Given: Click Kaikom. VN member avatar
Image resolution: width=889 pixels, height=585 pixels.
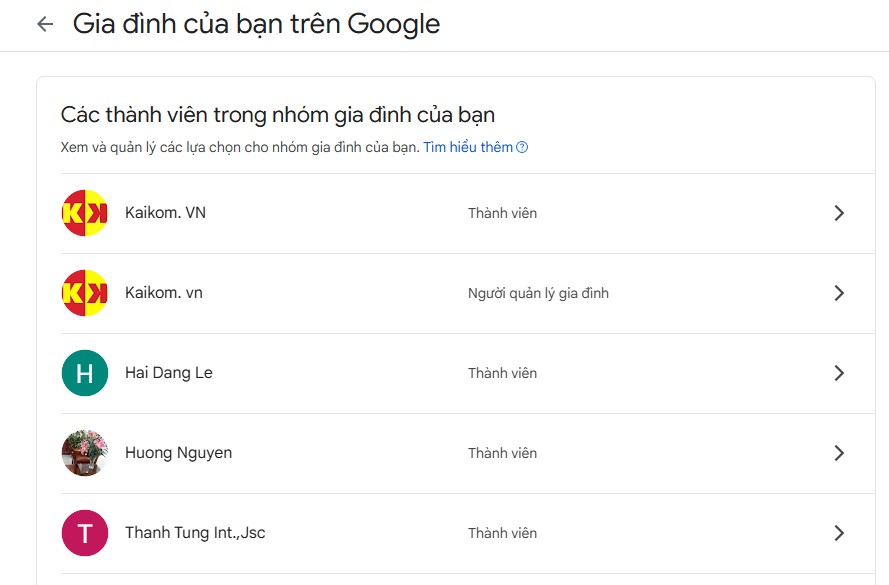Looking at the screenshot, I should (x=85, y=213).
